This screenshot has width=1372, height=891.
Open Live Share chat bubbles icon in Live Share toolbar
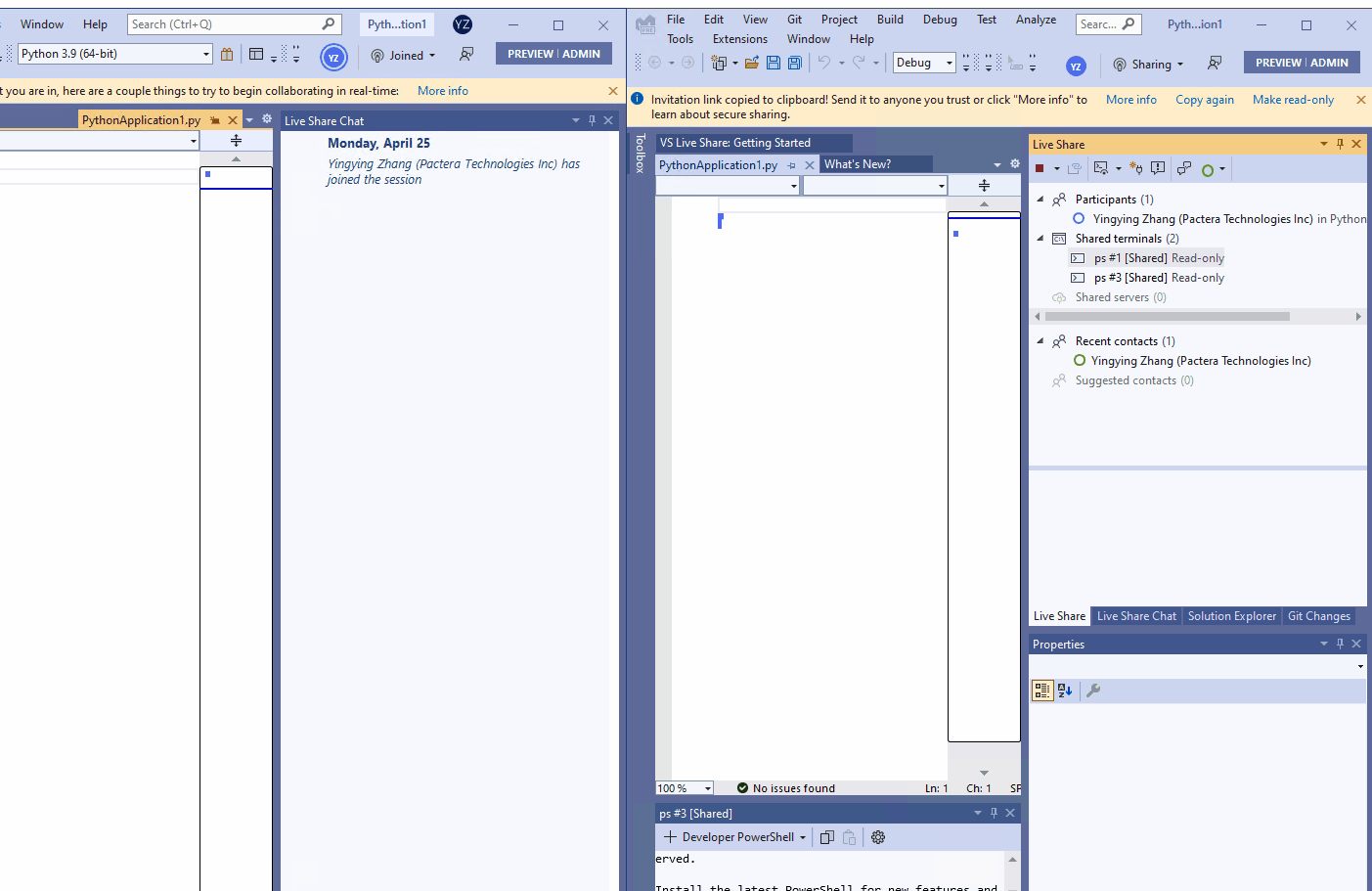click(1183, 168)
